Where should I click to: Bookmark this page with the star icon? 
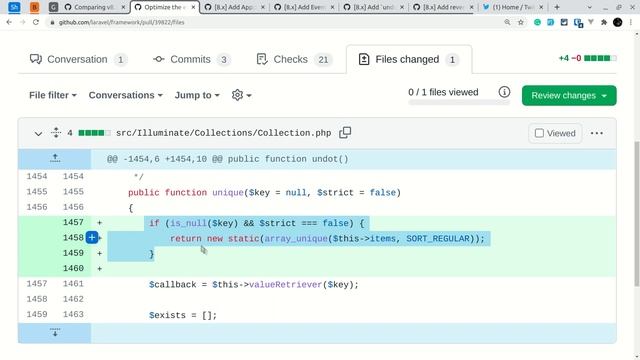521,22
